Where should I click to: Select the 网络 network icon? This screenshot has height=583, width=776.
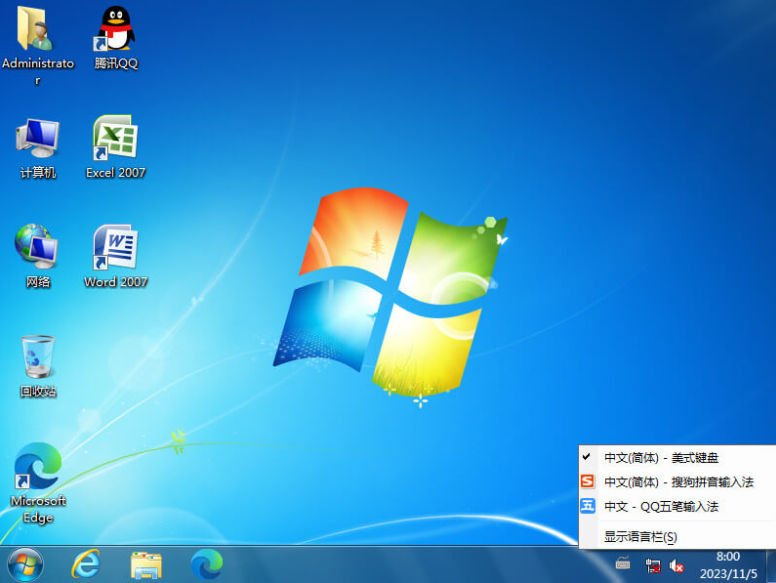coord(38,256)
